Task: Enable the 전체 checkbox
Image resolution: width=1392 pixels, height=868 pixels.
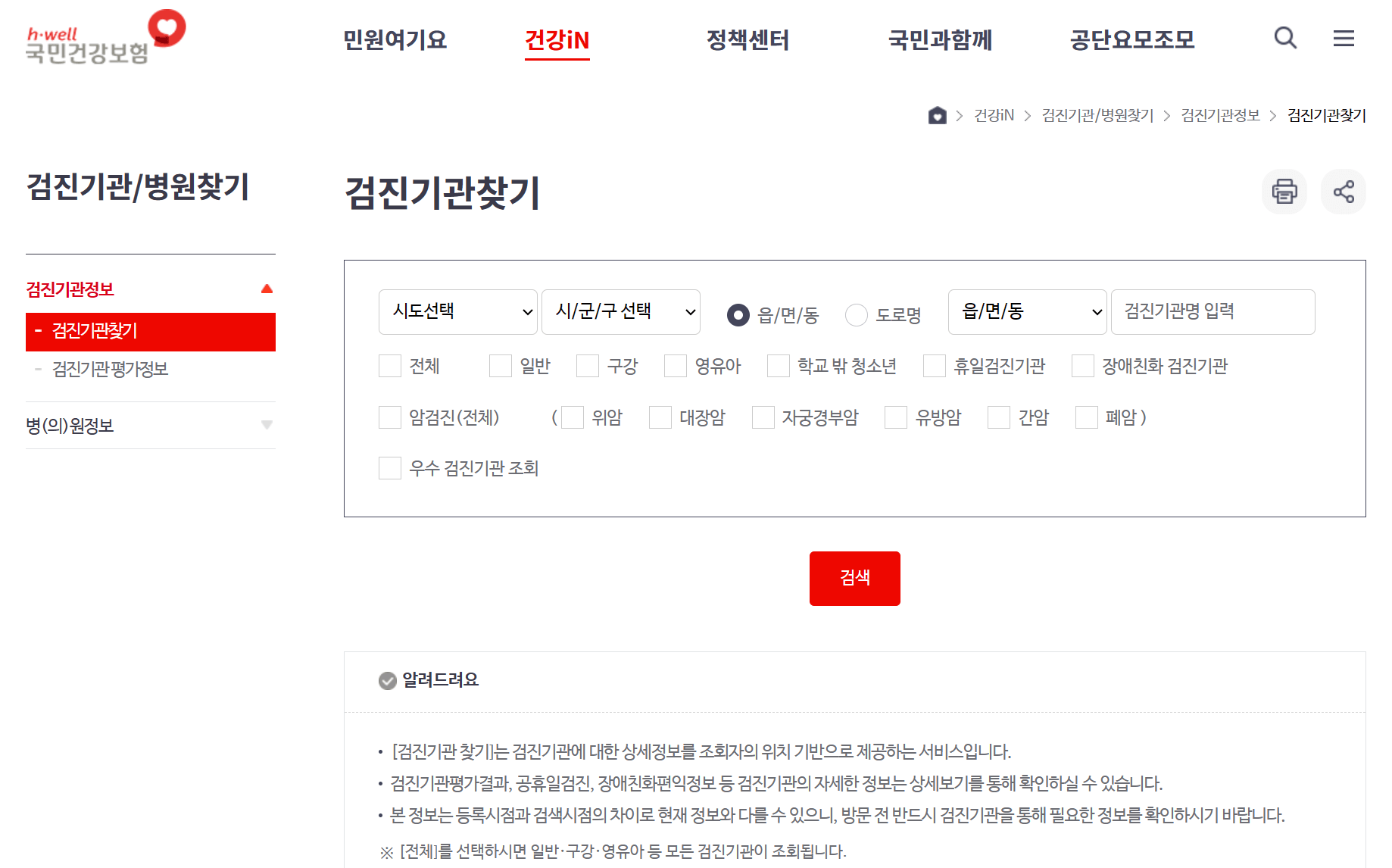Action: click(x=389, y=366)
